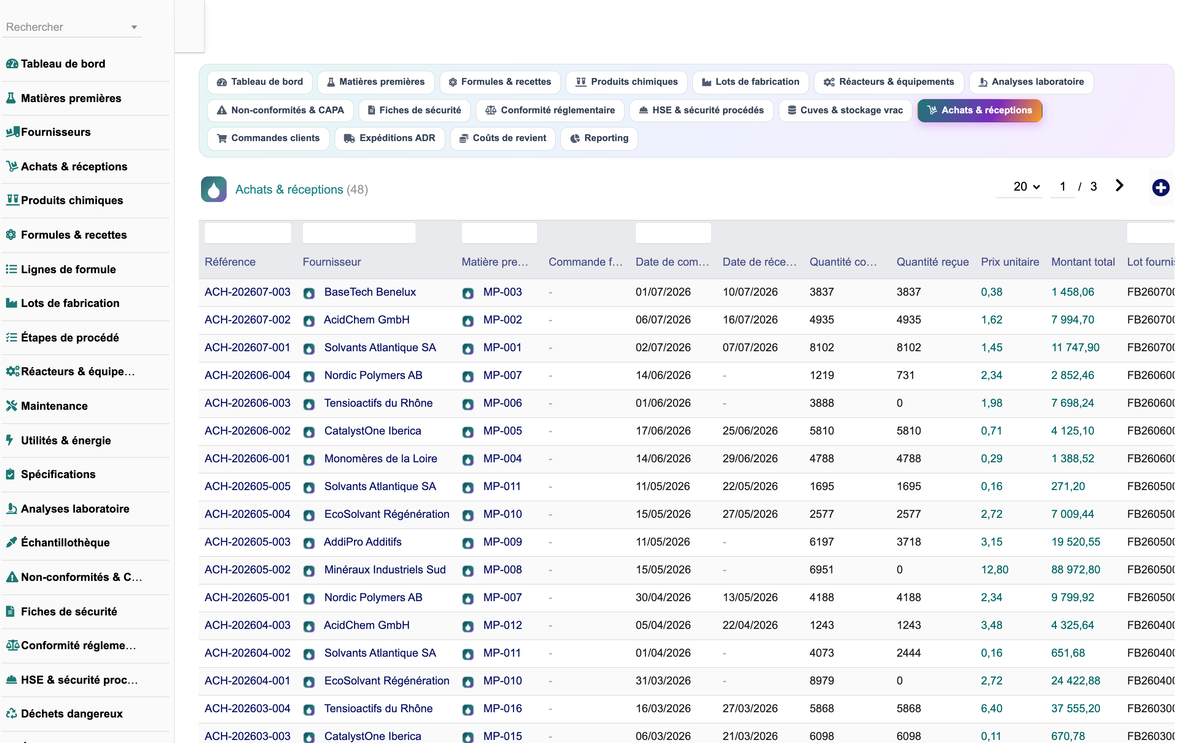Viewport: 1200px width, 743px height.
Task: Go to next page with chevron arrow
Action: (1119, 186)
